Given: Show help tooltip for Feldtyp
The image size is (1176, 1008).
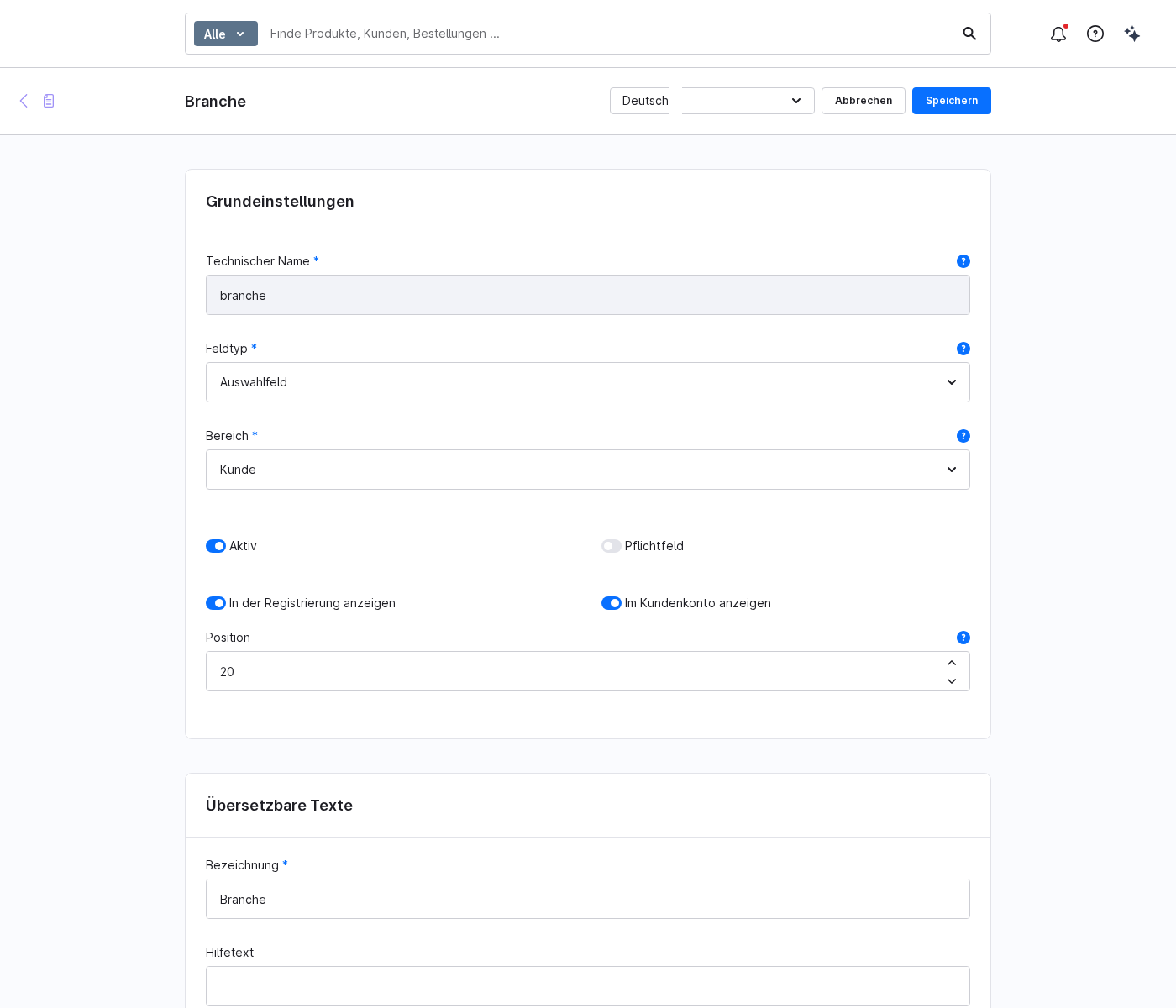Looking at the screenshot, I should [963, 349].
